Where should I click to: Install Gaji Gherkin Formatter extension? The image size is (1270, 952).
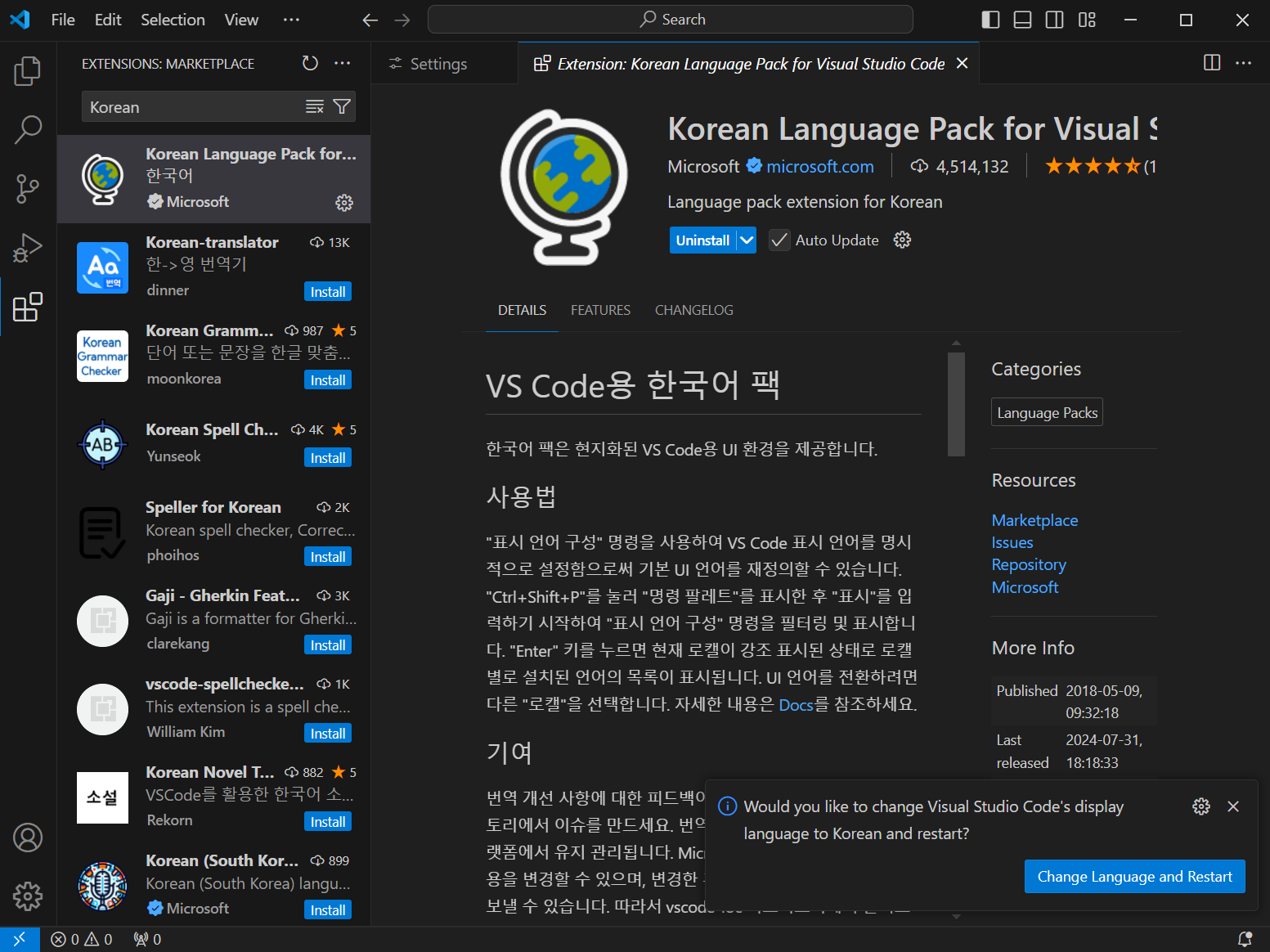[328, 645]
